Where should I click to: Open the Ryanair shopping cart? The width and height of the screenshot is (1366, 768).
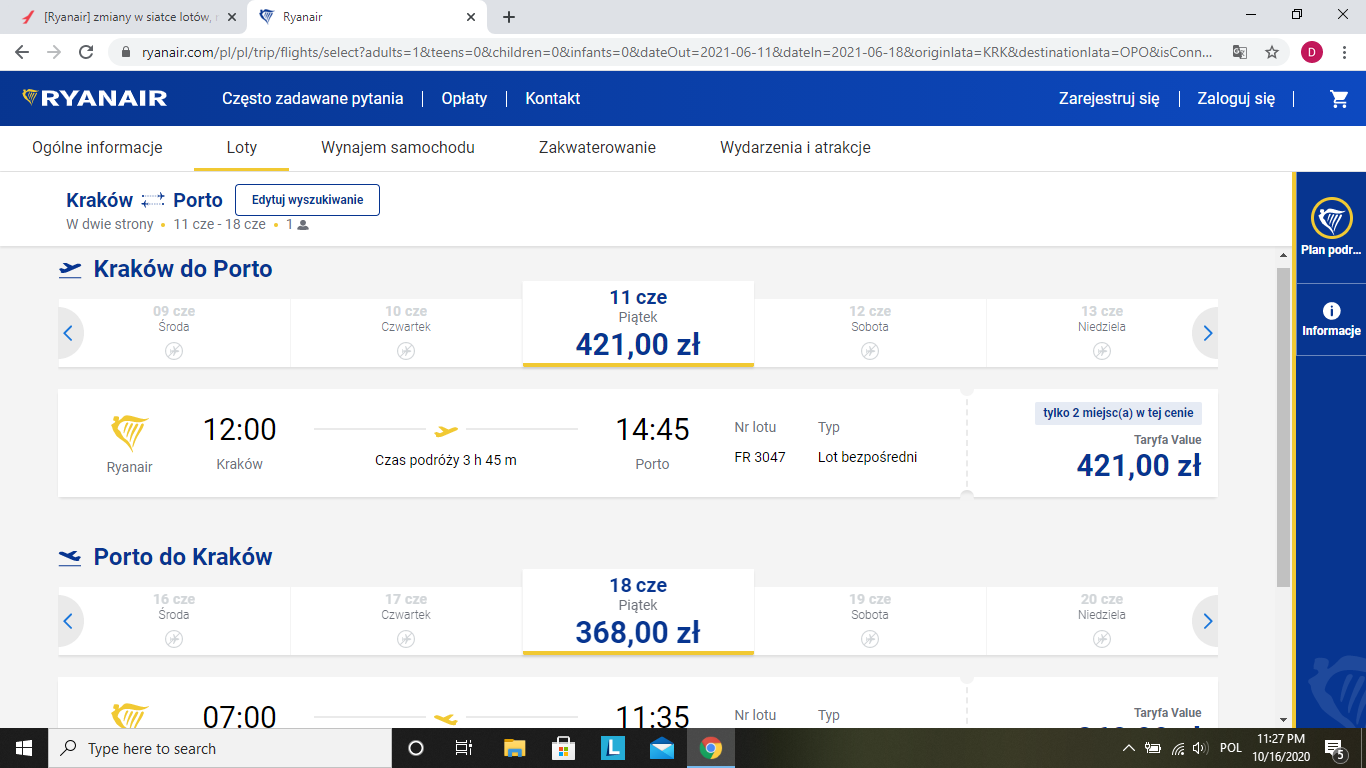pyautogui.click(x=1339, y=99)
